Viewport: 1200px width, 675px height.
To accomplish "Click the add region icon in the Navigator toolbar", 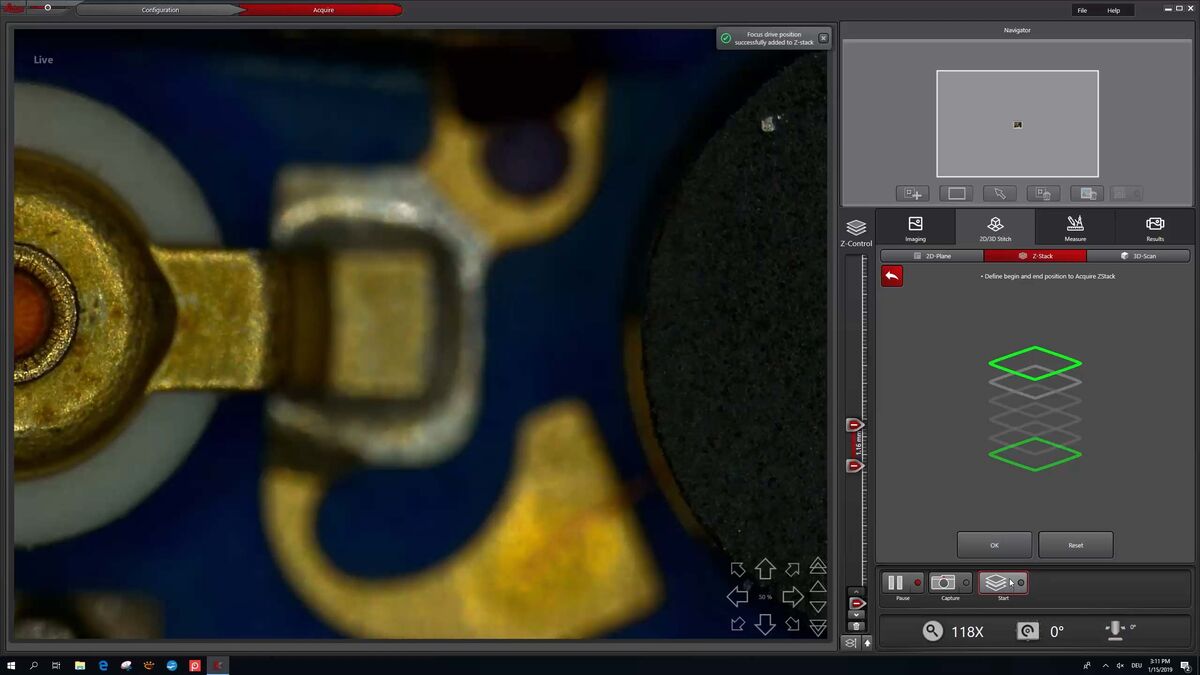I will [x=912, y=193].
